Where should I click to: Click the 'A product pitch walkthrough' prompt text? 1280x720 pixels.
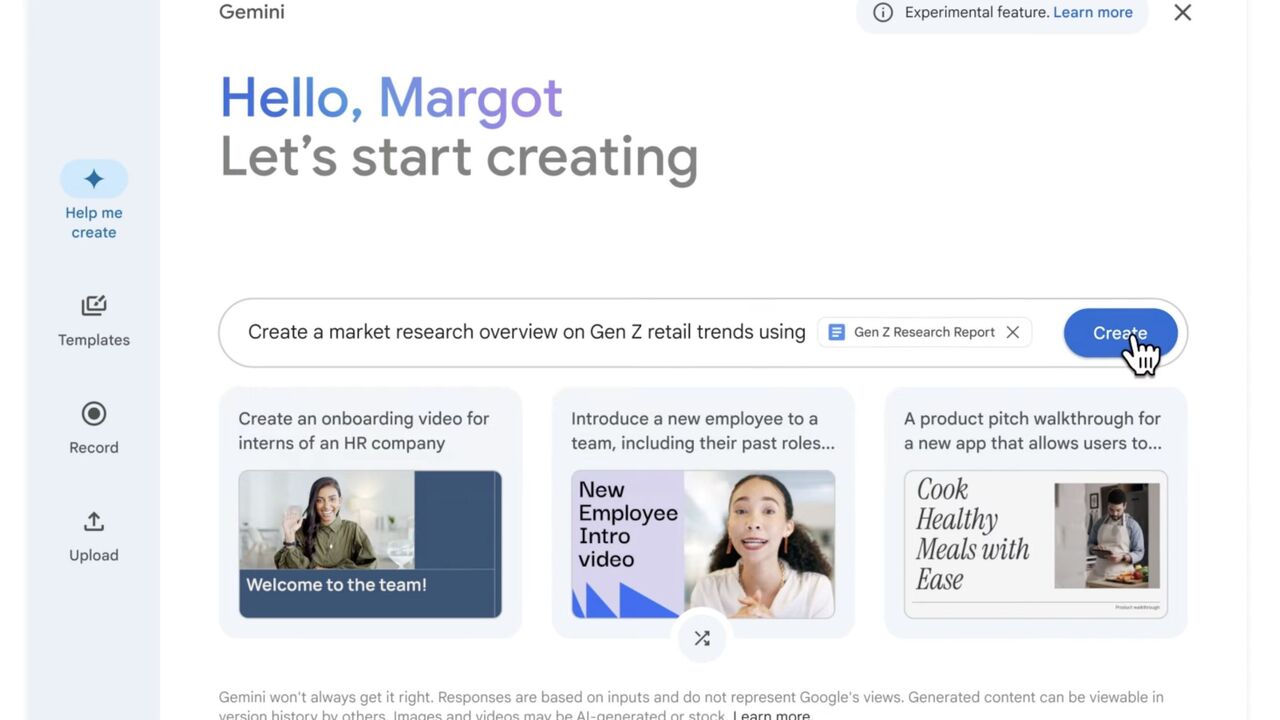click(x=1033, y=431)
